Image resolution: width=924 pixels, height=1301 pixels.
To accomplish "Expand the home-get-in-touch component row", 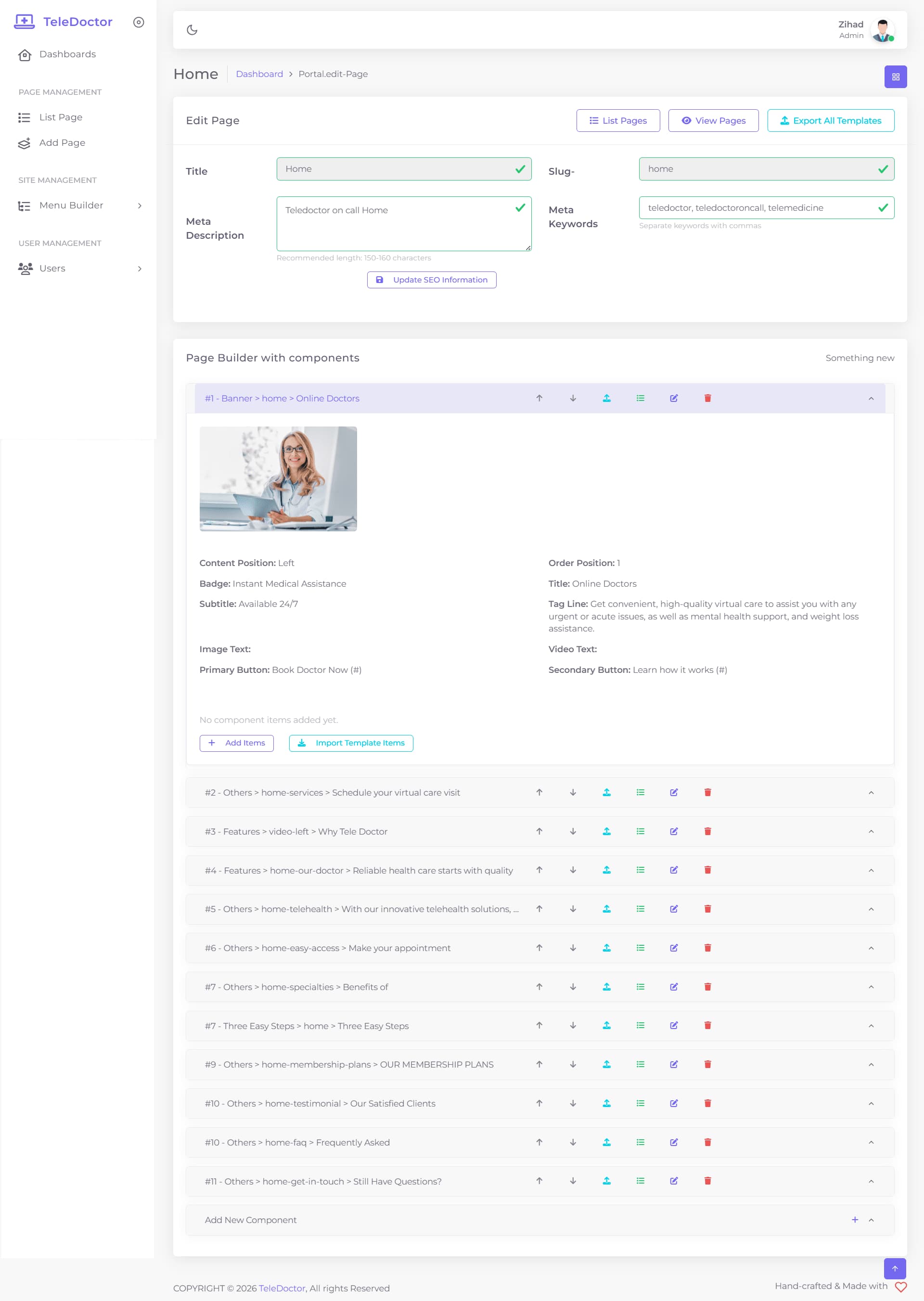I will pos(871,1182).
